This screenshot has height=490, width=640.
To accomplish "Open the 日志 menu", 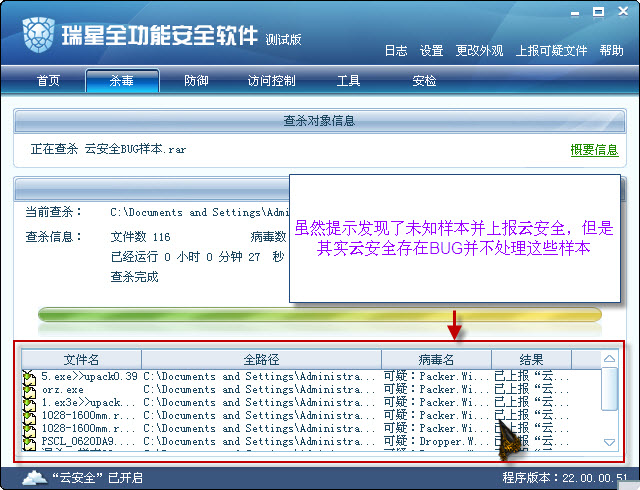I will [396, 51].
